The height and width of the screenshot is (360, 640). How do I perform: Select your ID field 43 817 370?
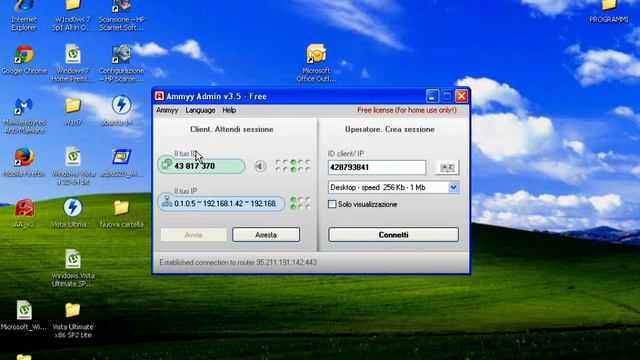click(x=201, y=166)
